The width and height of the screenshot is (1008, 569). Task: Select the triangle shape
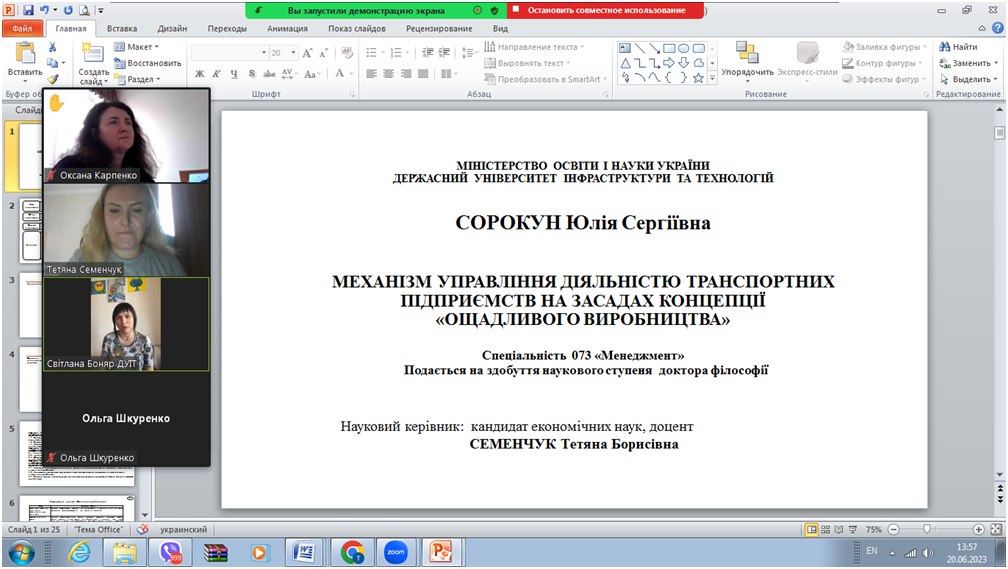pos(625,63)
